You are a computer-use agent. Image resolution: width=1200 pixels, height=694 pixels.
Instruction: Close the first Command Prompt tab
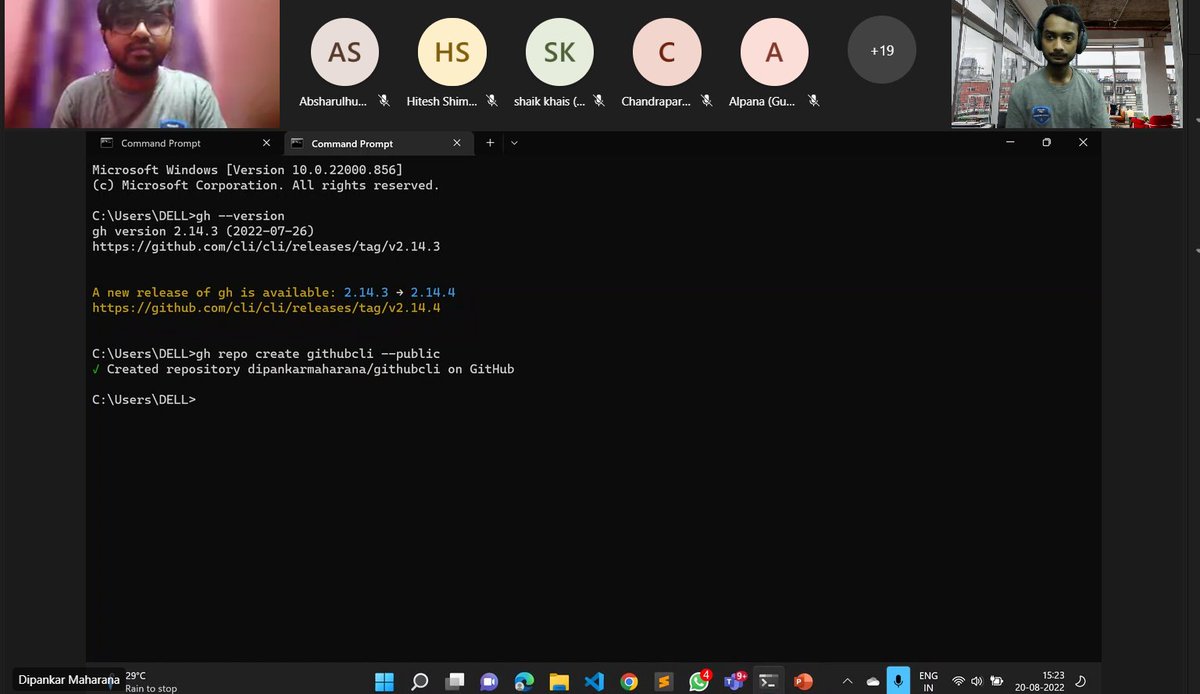pyautogui.click(x=266, y=143)
